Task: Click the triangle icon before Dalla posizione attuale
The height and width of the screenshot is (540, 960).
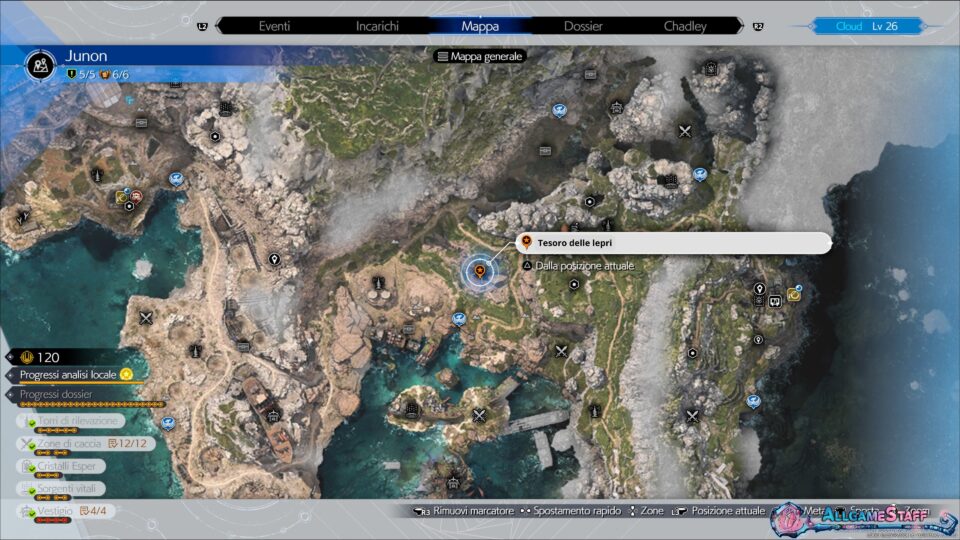Action: click(x=527, y=266)
